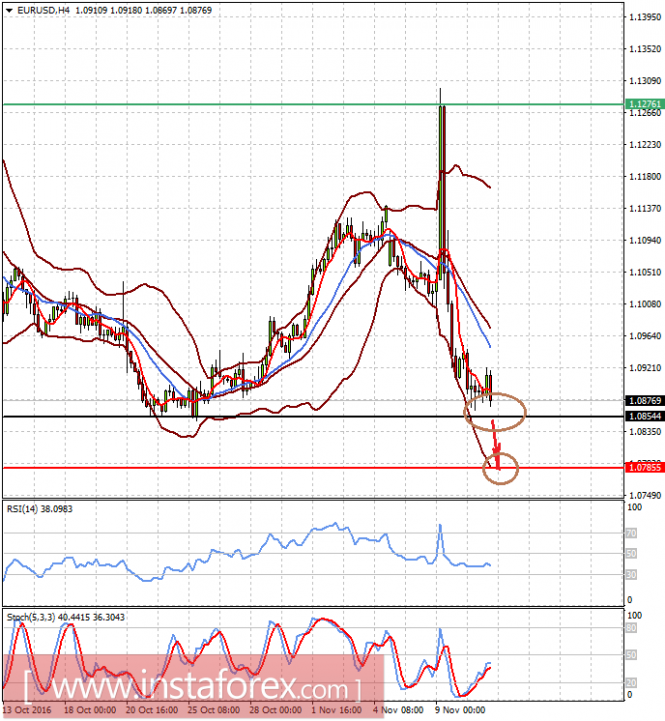Click the 25 Oct 08:00 time label

(213, 710)
